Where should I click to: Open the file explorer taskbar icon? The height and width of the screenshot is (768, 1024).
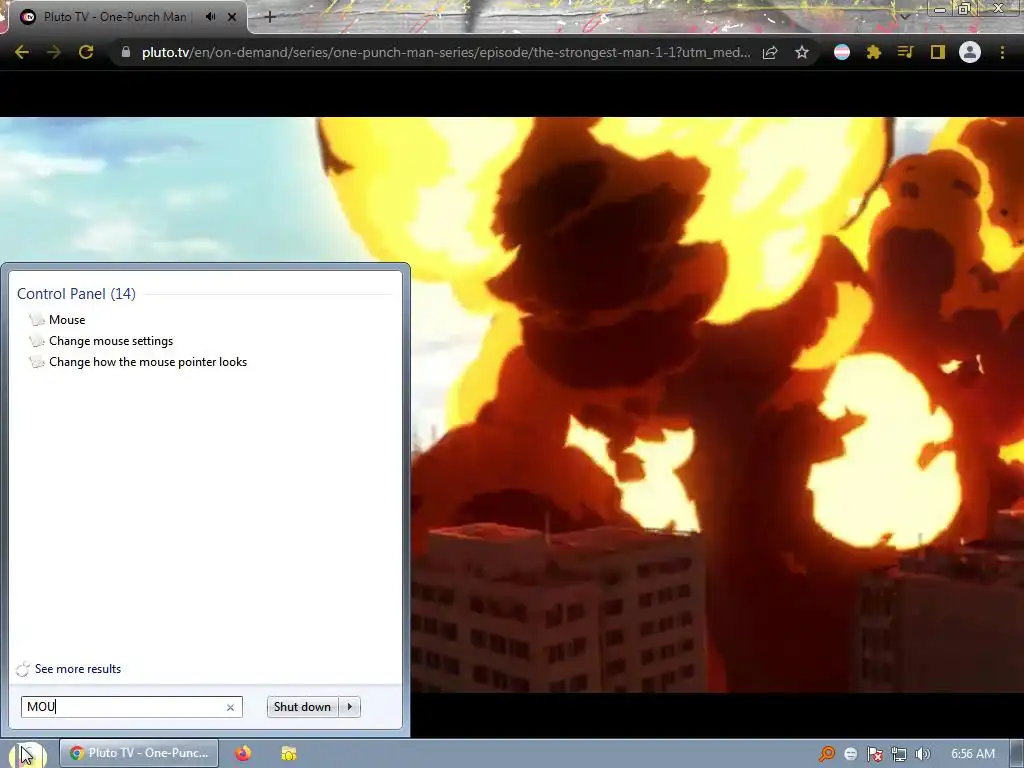tap(289, 753)
